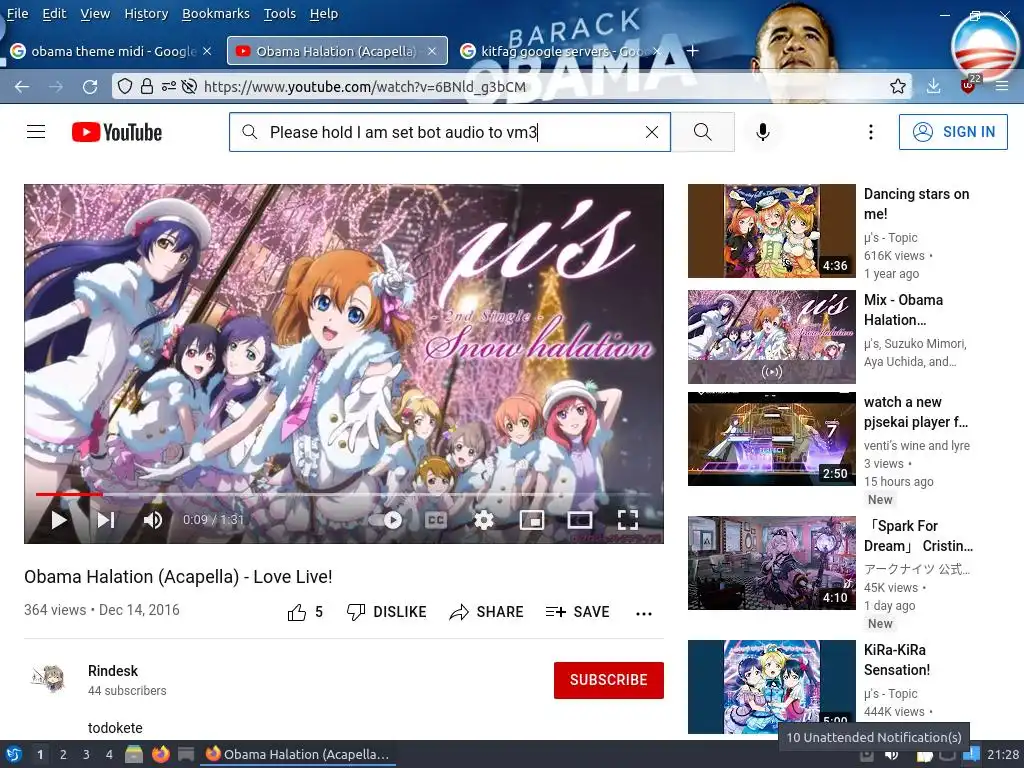The width and height of the screenshot is (1024, 768).
Task: Activate the miniplayer mode
Action: (532, 520)
